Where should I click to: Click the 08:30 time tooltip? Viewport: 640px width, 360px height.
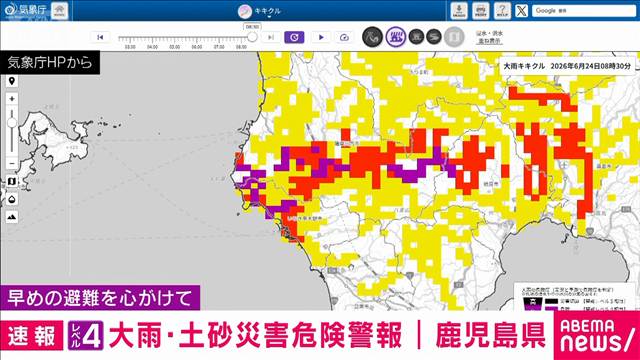click(x=252, y=27)
